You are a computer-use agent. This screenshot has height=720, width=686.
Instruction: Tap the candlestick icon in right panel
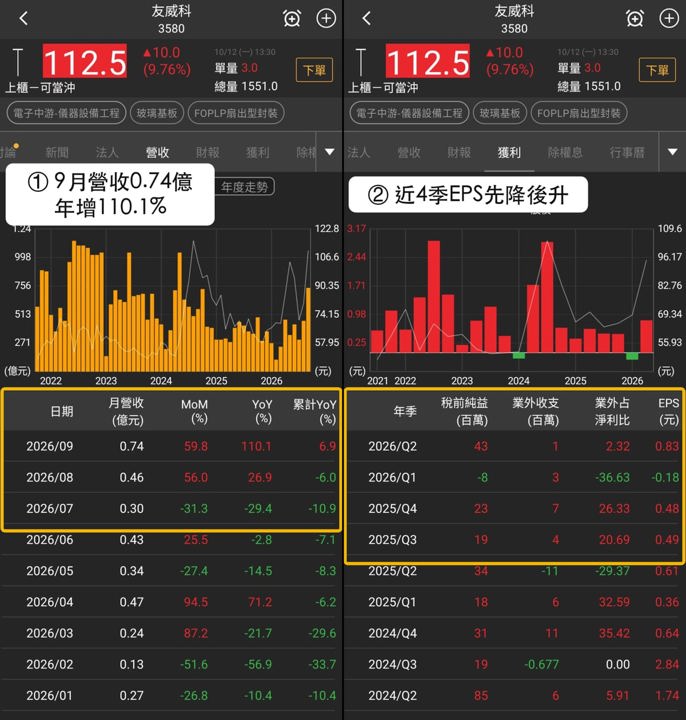360,62
